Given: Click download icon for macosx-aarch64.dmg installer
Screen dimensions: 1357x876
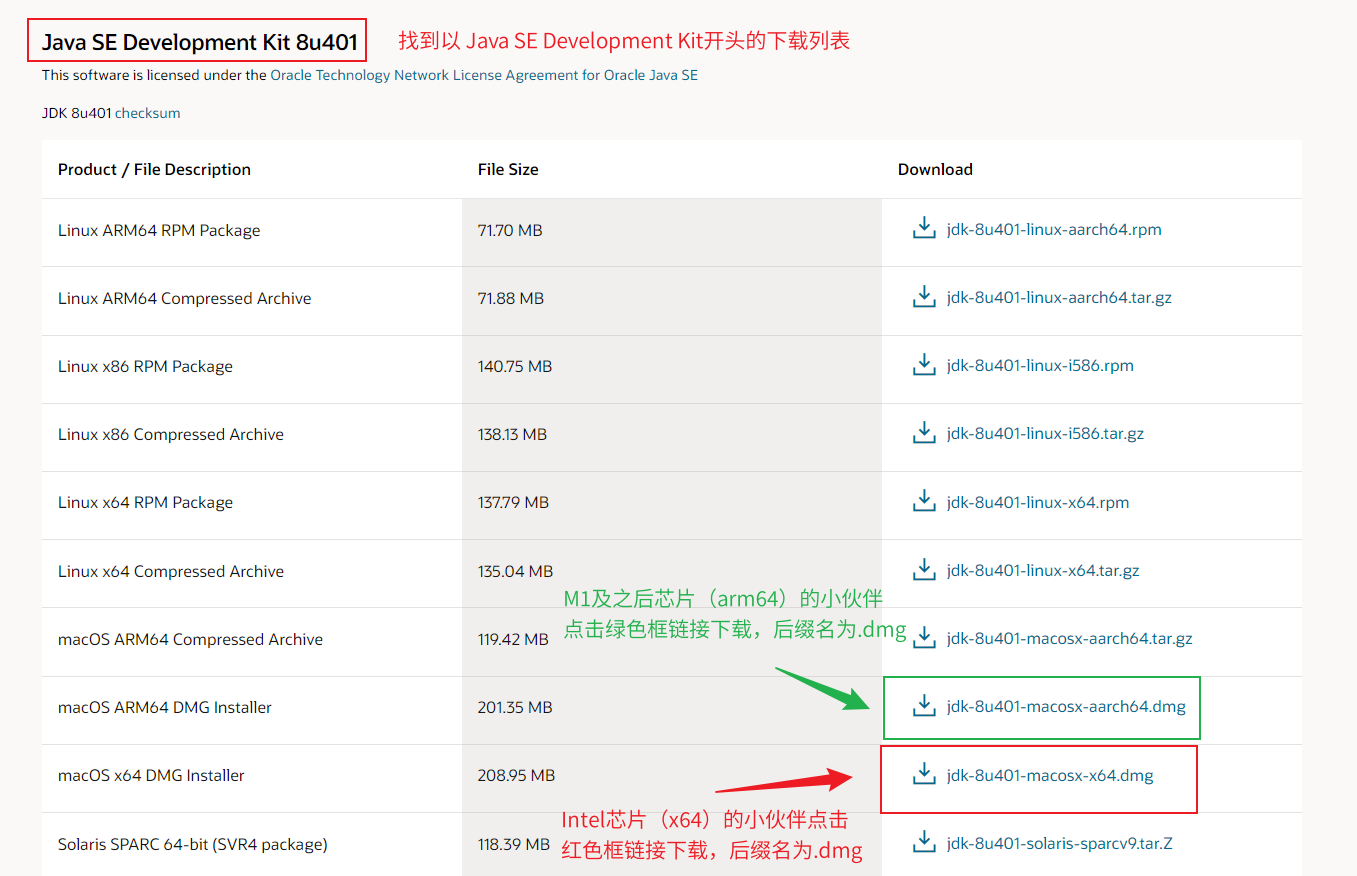Looking at the screenshot, I should (x=924, y=706).
